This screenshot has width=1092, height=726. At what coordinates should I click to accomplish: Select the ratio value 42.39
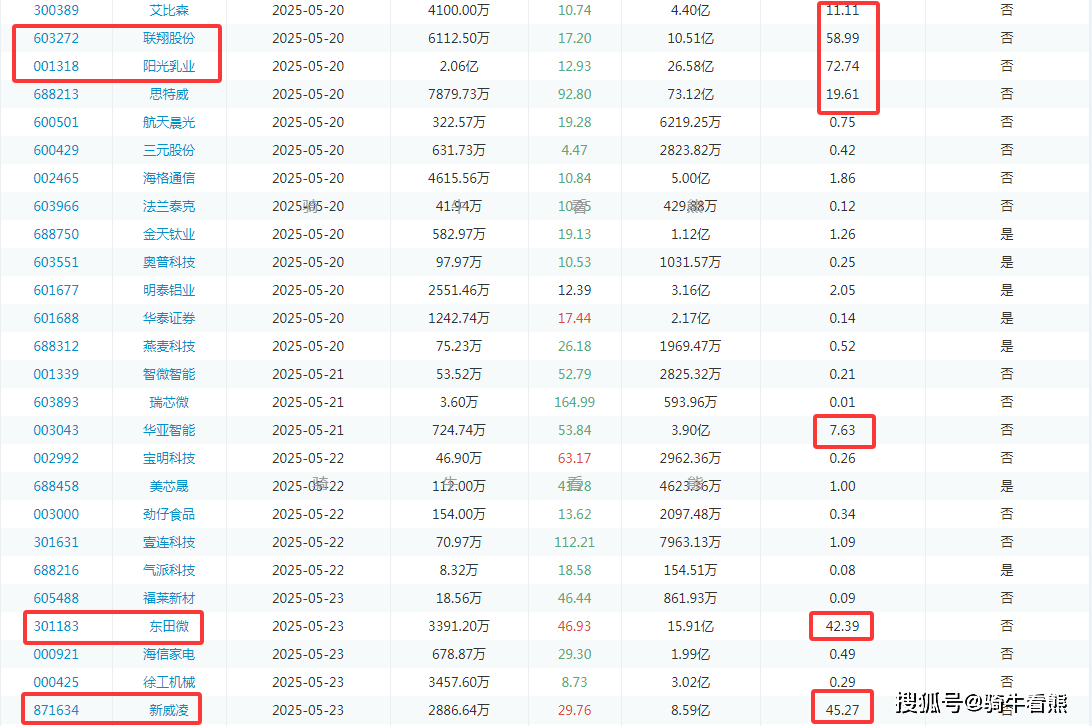(x=843, y=626)
